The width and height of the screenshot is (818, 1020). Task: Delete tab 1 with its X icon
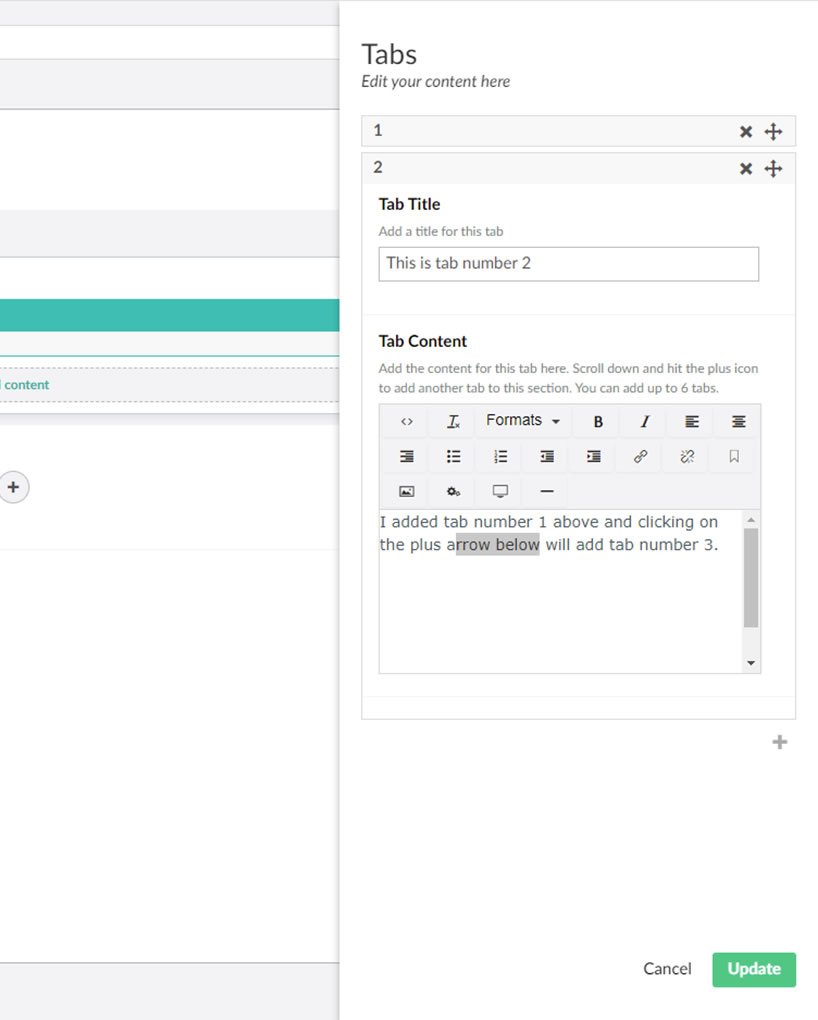click(x=746, y=132)
